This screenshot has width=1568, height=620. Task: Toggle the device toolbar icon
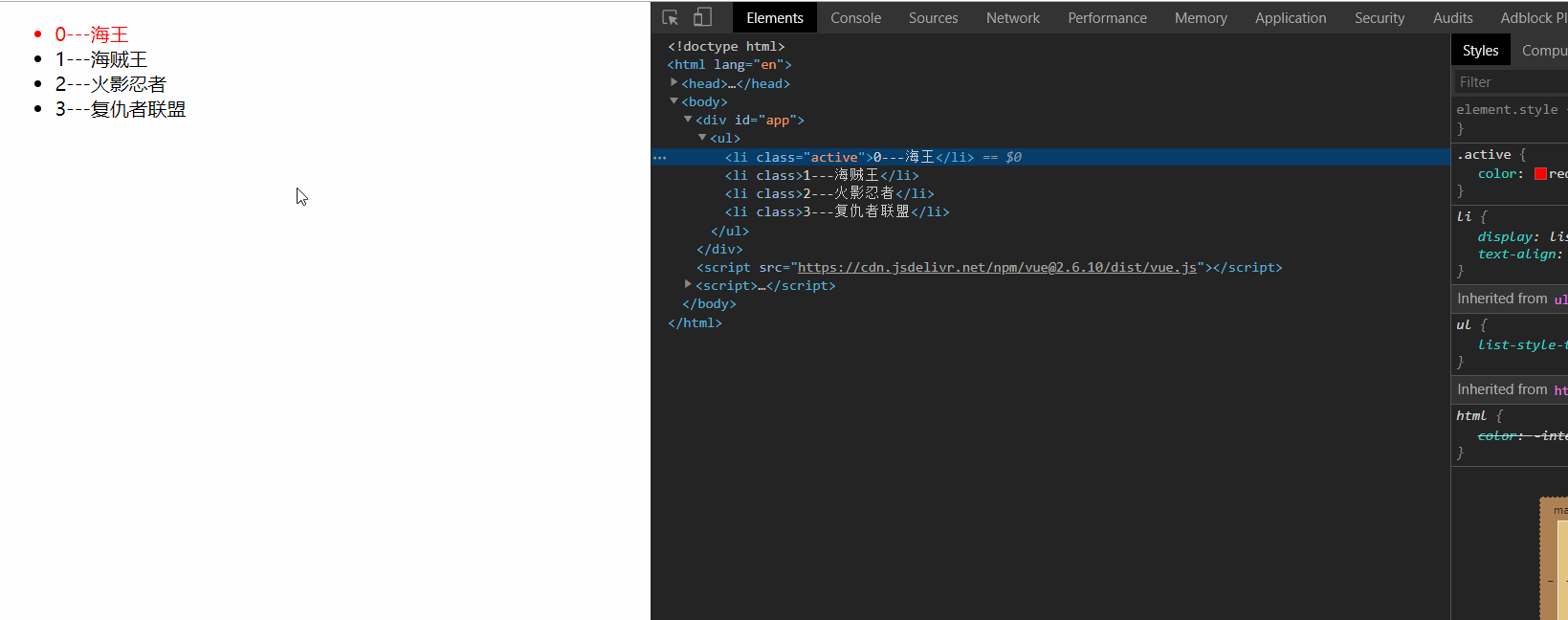pyautogui.click(x=702, y=17)
